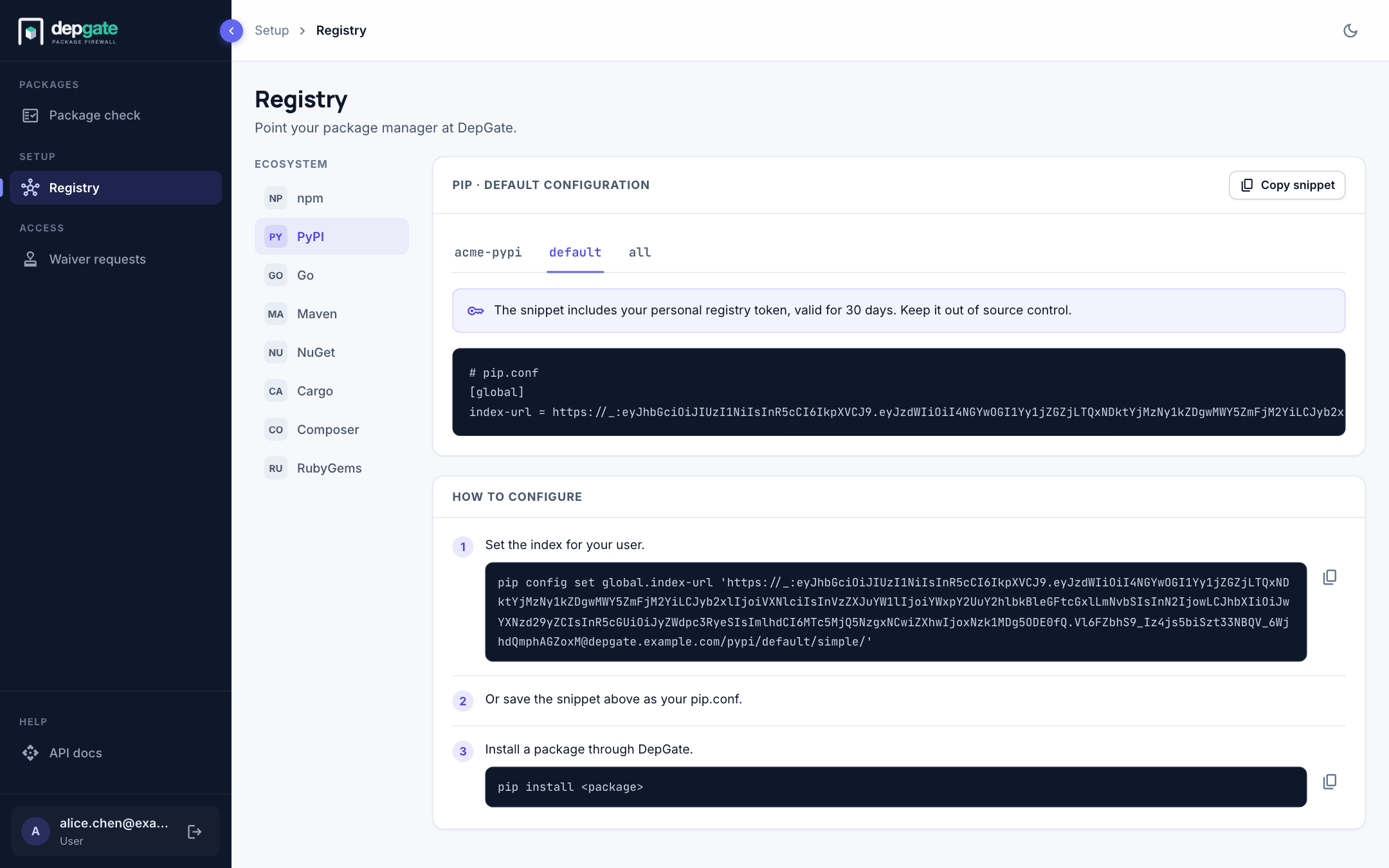Click the CA badge icon
Screen dimensions: 1389x868
coord(276,391)
